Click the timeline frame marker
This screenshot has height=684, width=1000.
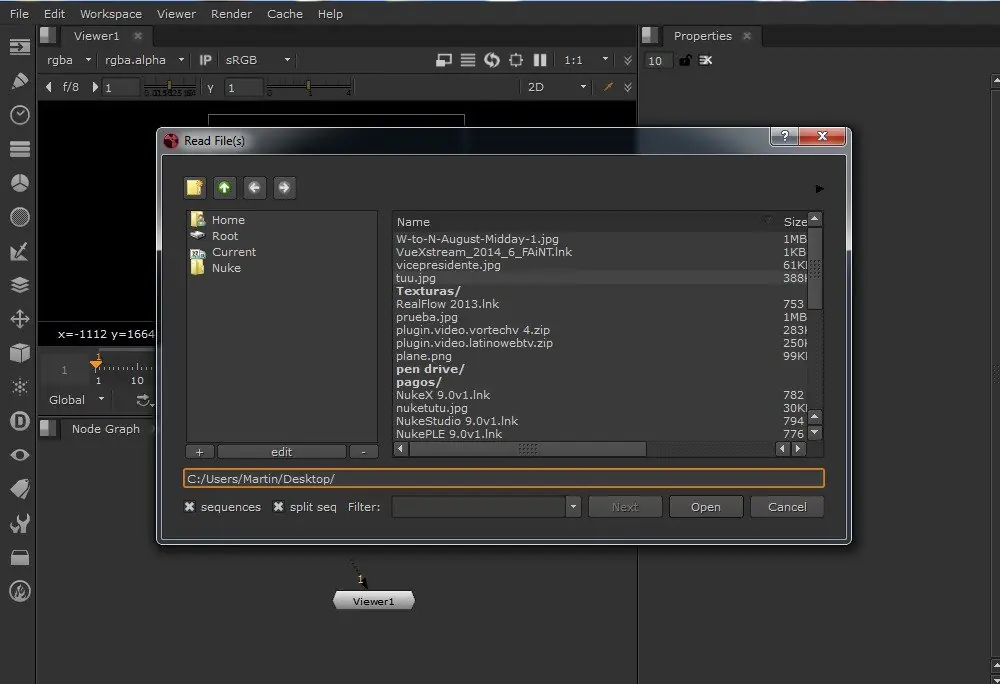coord(96,364)
